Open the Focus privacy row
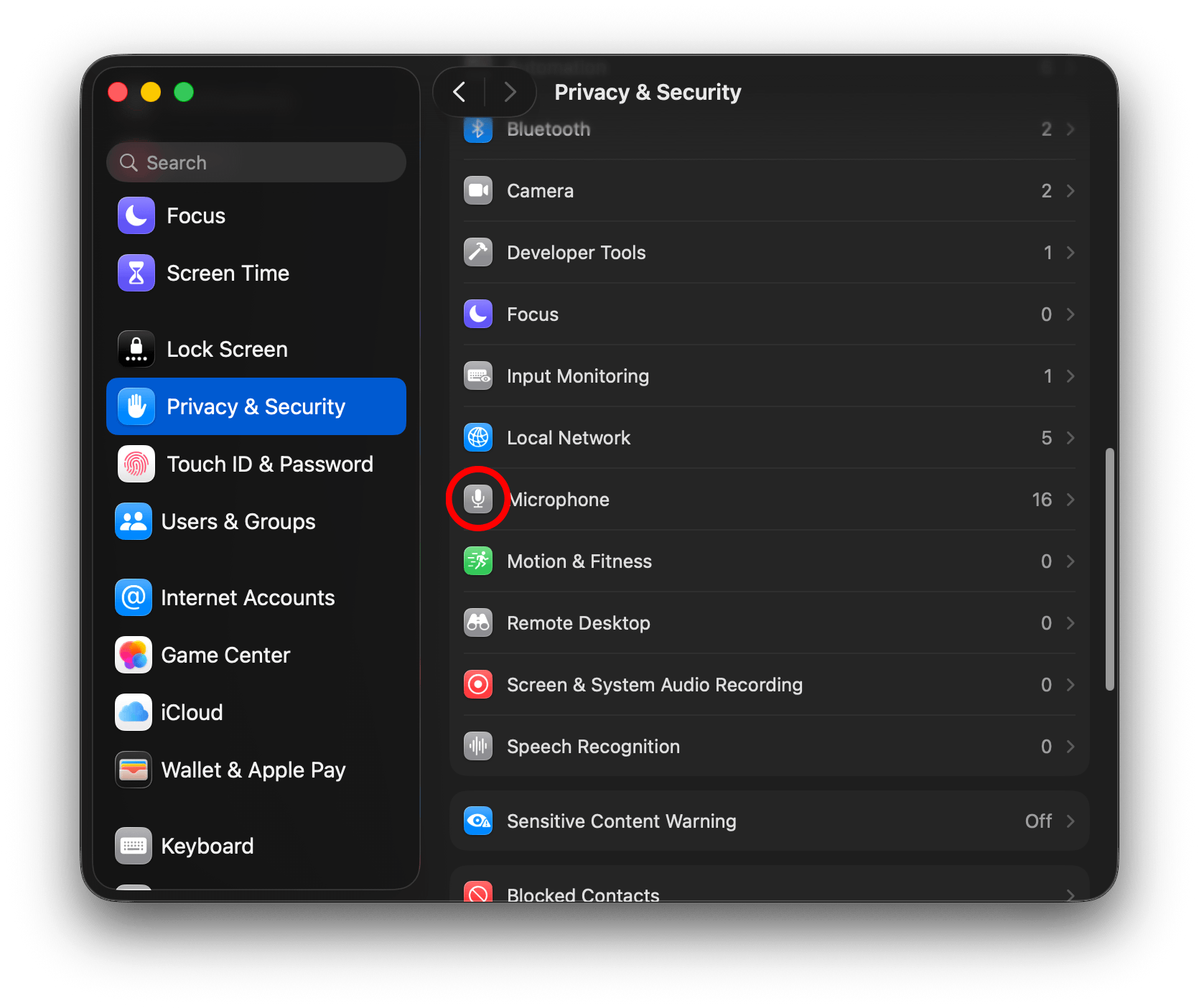 click(x=770, y=314)
